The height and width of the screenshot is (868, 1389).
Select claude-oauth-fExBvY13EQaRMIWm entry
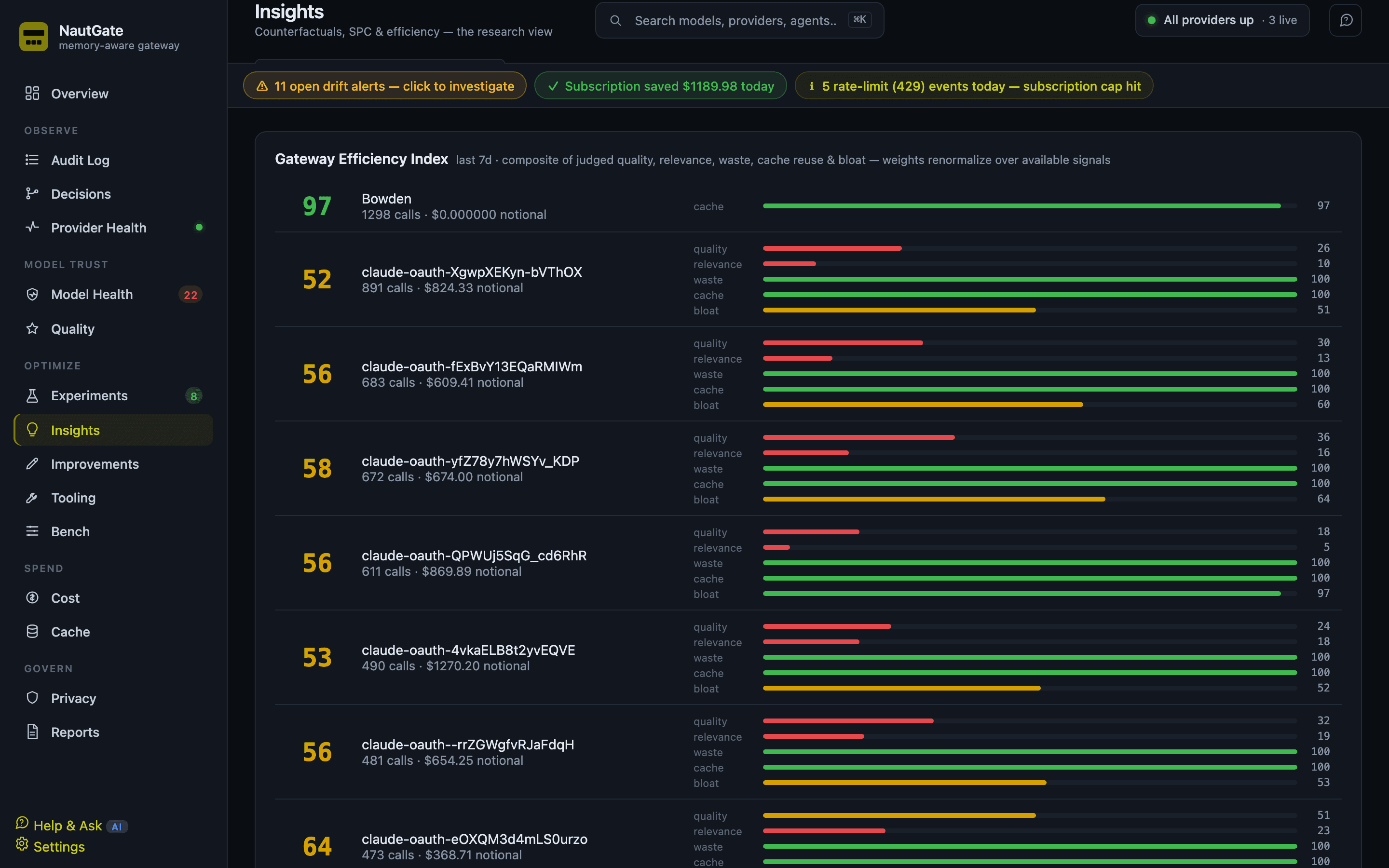point(472,366)
